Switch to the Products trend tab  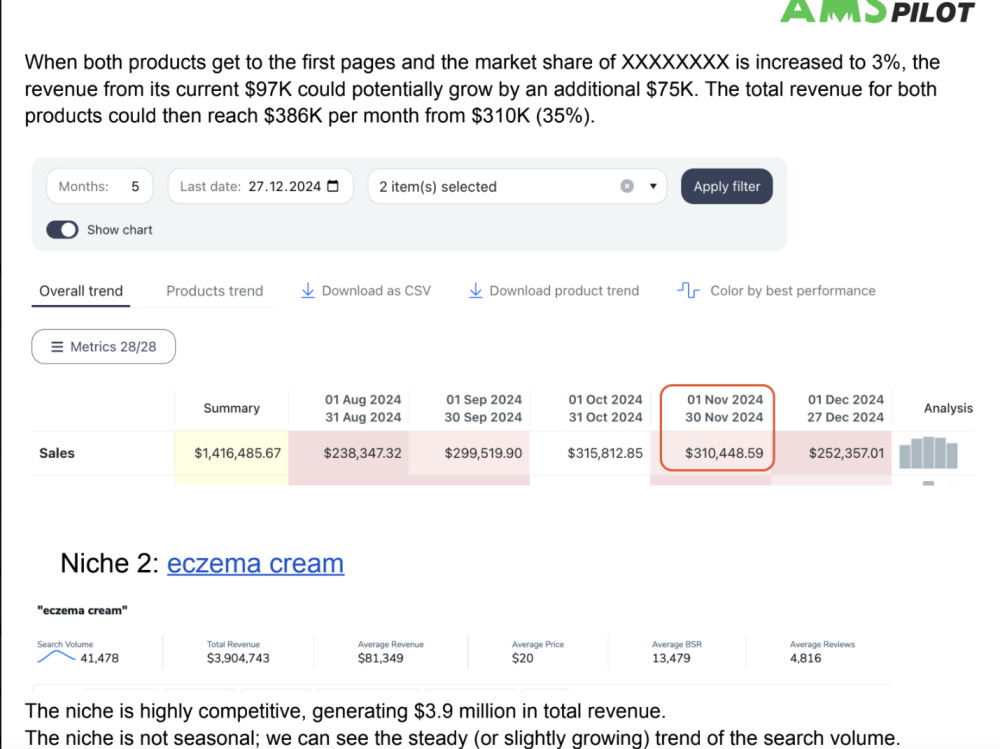point(214,291)
